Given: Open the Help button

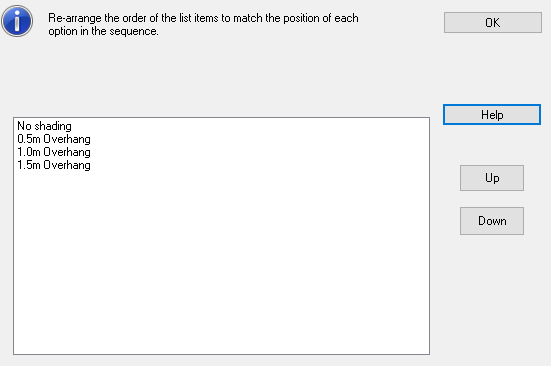Looking at the screenshot, I should click(x=492, y=115).
